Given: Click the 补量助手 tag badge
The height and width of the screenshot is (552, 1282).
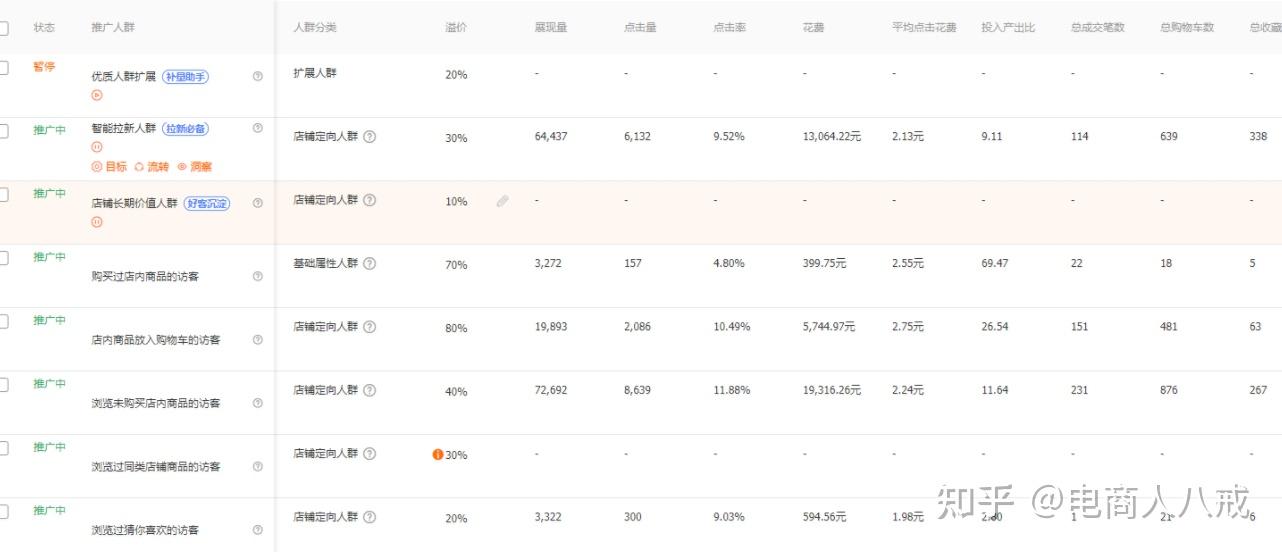Looking at the screenshot, I should point(186,76).
